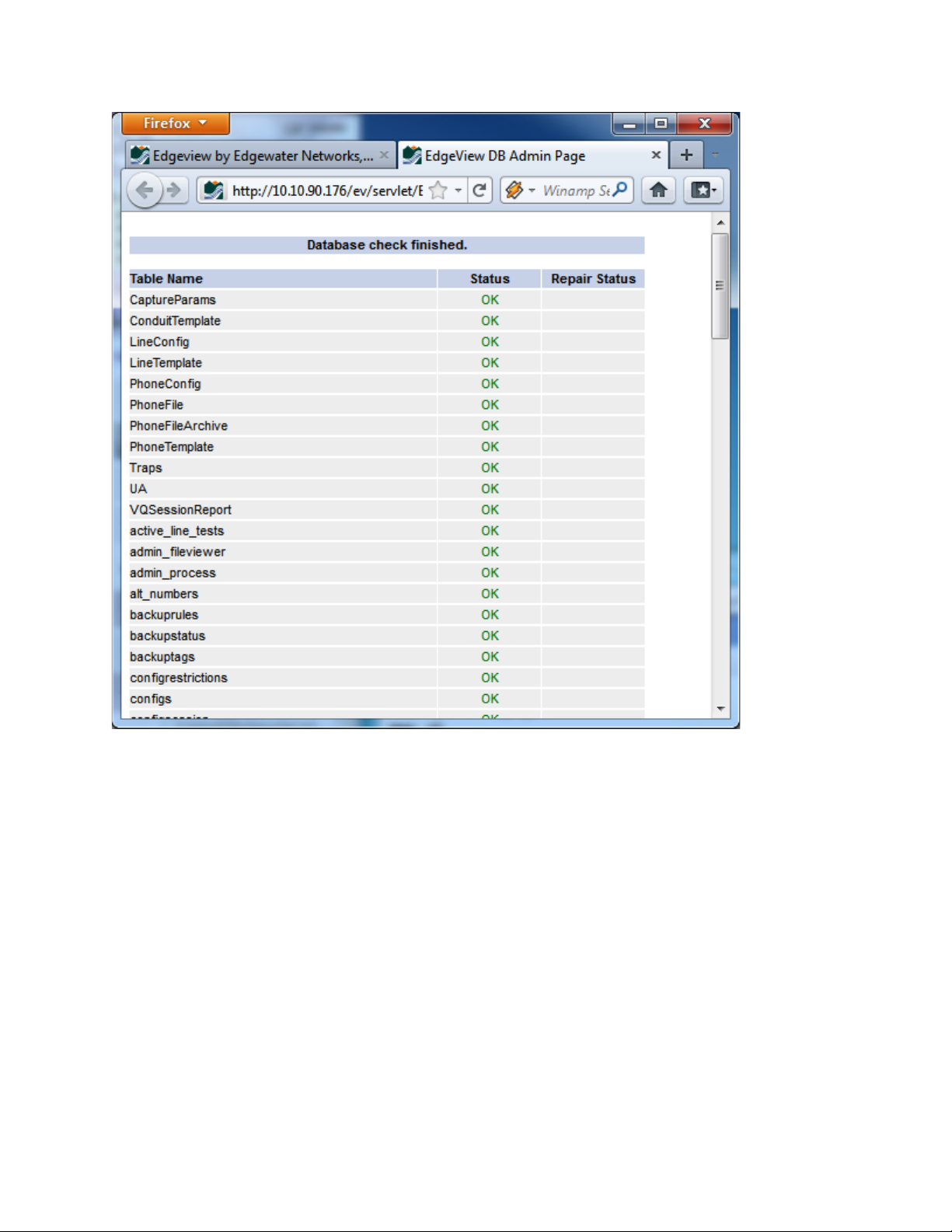The image size is (952, 1232).
Task: Select the PhoneConfig table name
Action: (x=165, y=384)
